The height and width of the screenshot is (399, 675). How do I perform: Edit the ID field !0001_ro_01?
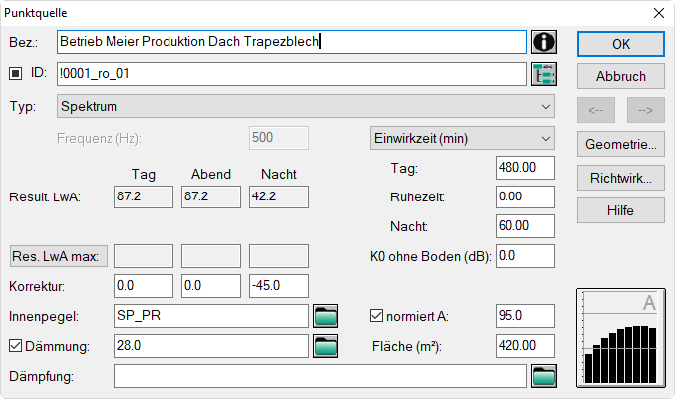point(292,74)
